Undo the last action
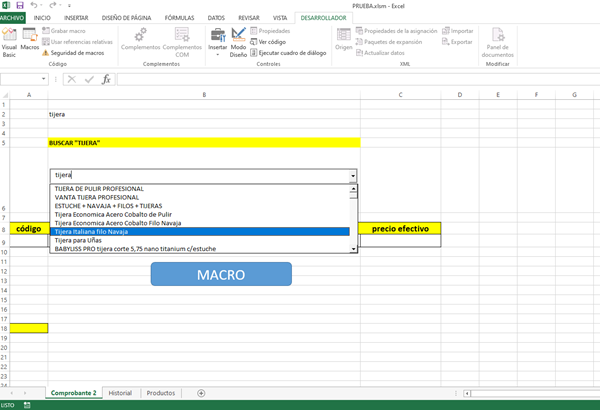Viewport: 600px width, 410px height. (x=34, y=5)
